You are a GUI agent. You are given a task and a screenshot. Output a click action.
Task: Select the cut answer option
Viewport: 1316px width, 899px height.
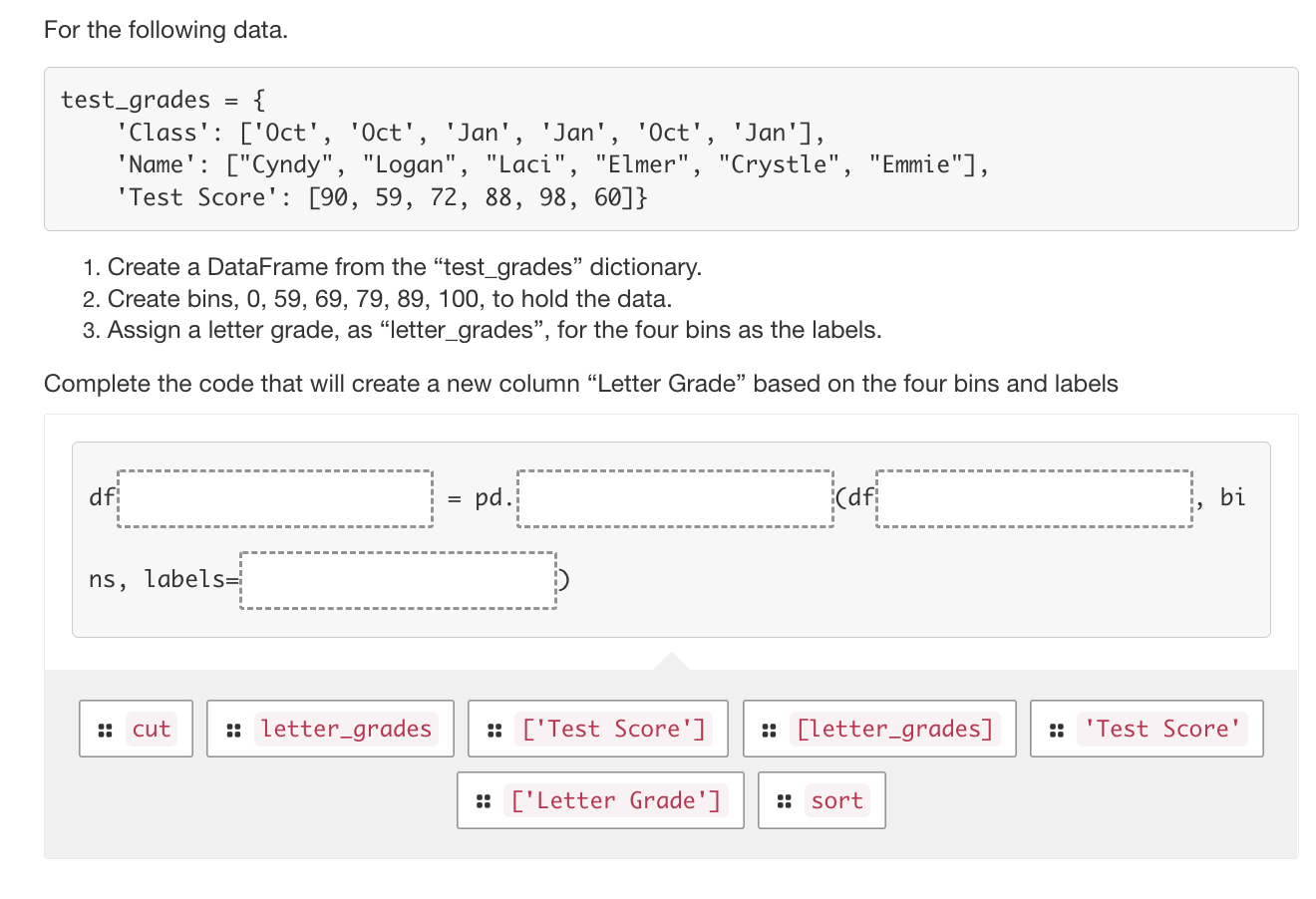click(x=152, y=730)
